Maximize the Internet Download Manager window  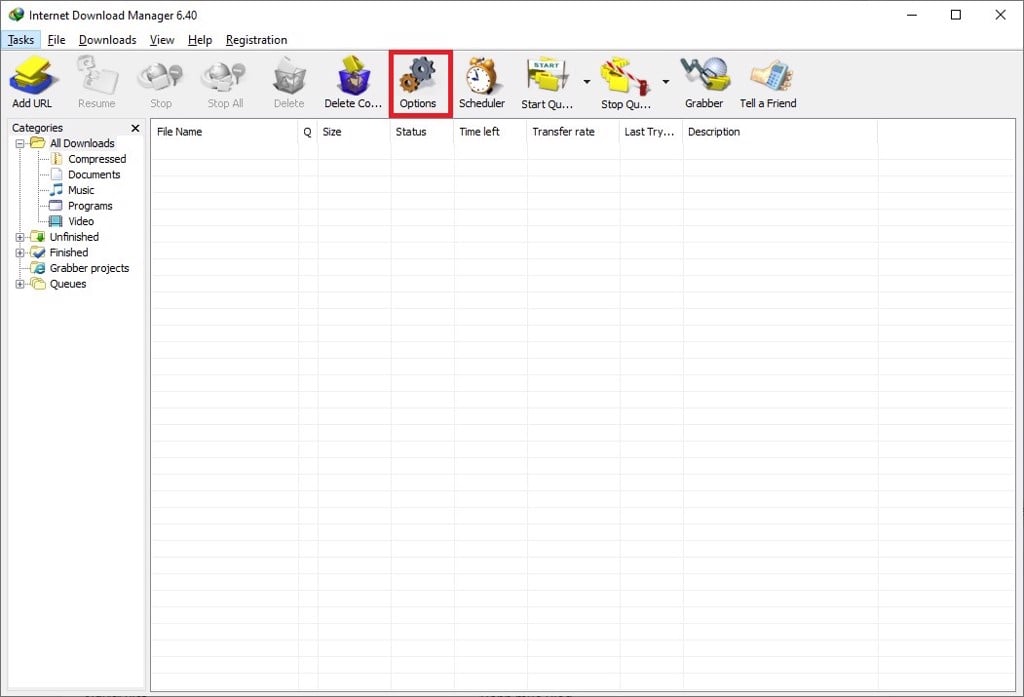coord(955,14)
